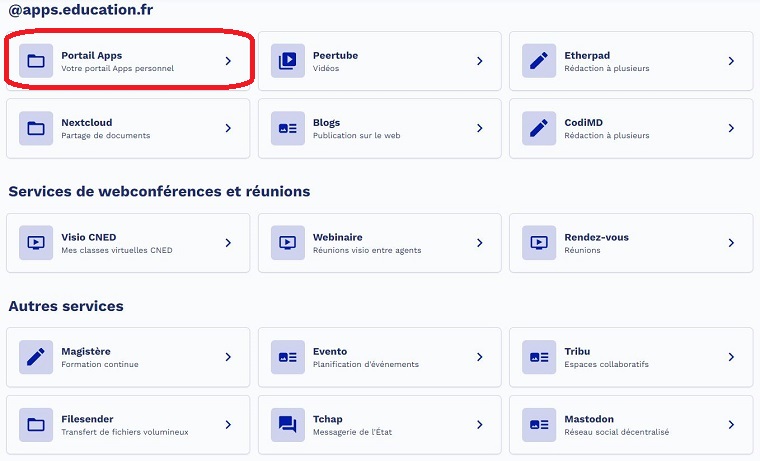Viewport: 760px width, 461px height.
Task: Click the video library icon on Peertube card
Action: (x=287, y=61)
